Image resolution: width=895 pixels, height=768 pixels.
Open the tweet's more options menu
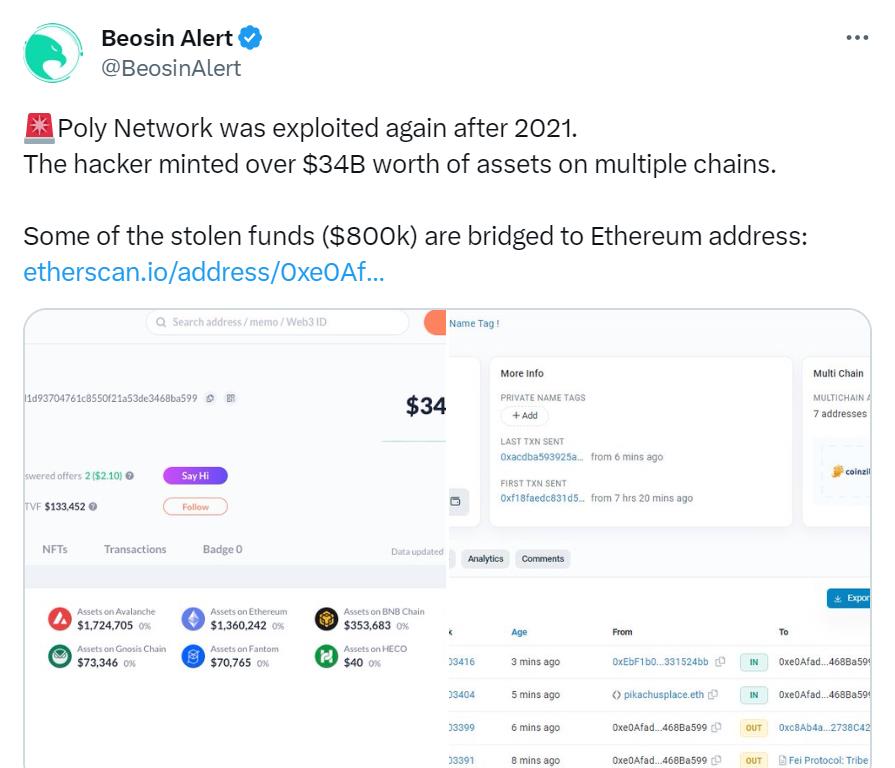(x=857, y=38)
